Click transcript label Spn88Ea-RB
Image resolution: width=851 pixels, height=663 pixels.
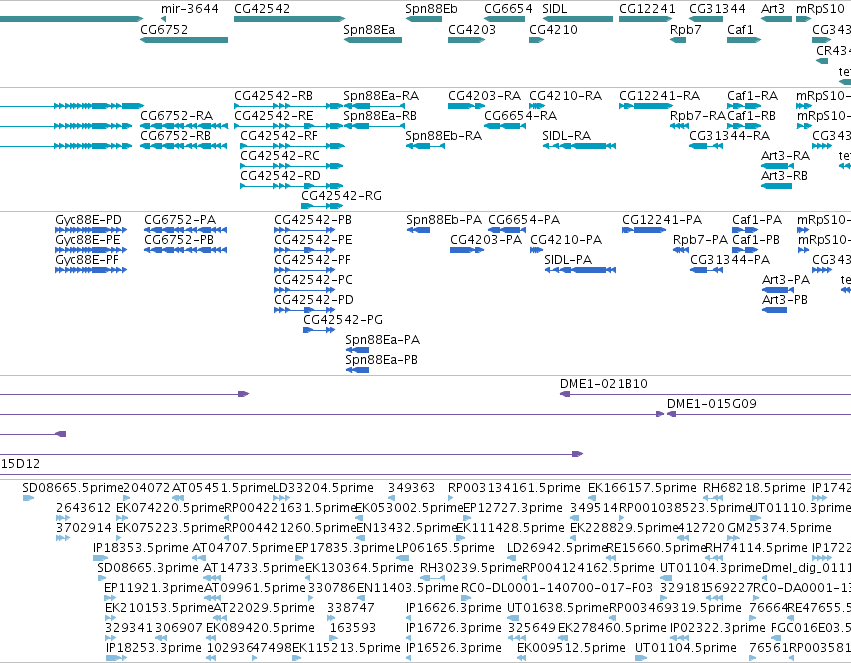click(x=379, y=116)
